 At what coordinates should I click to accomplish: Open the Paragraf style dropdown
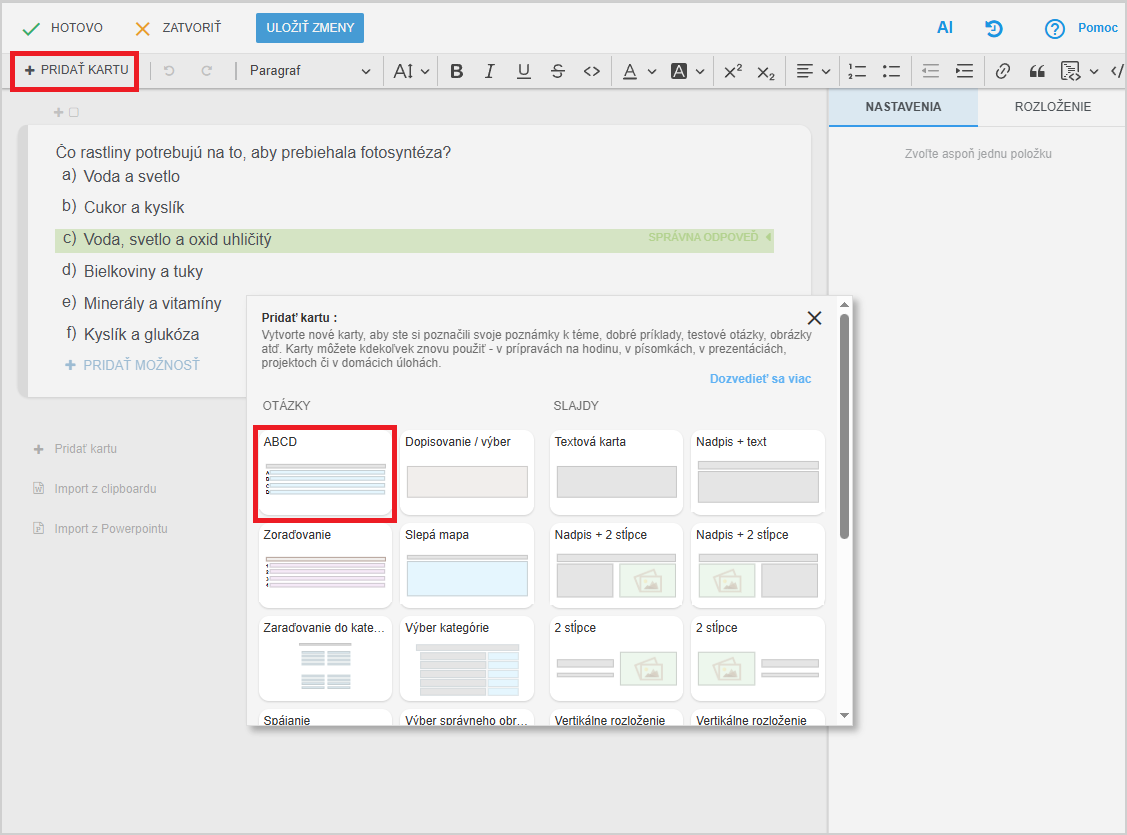pyautogui.click(x=310, y=71)
